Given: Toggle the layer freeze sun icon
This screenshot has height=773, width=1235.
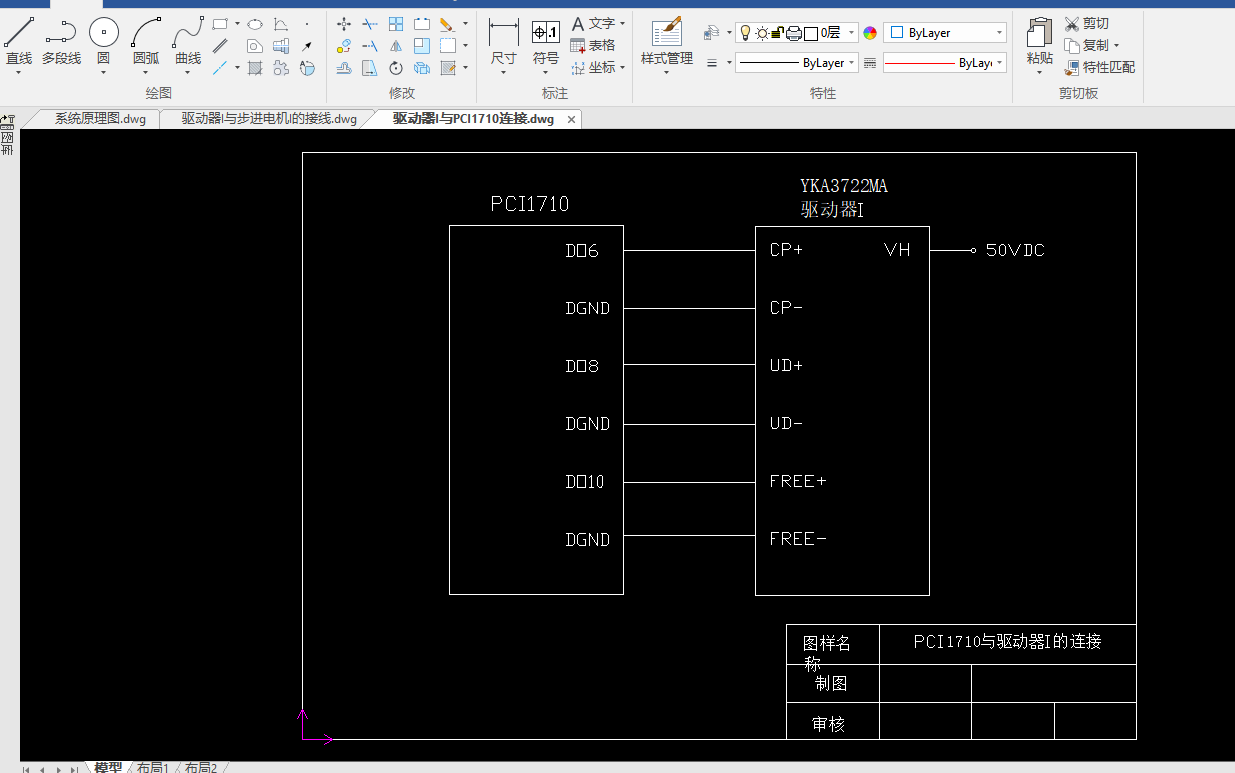Looking at the screenshot, I should click(x=762, y=33).
